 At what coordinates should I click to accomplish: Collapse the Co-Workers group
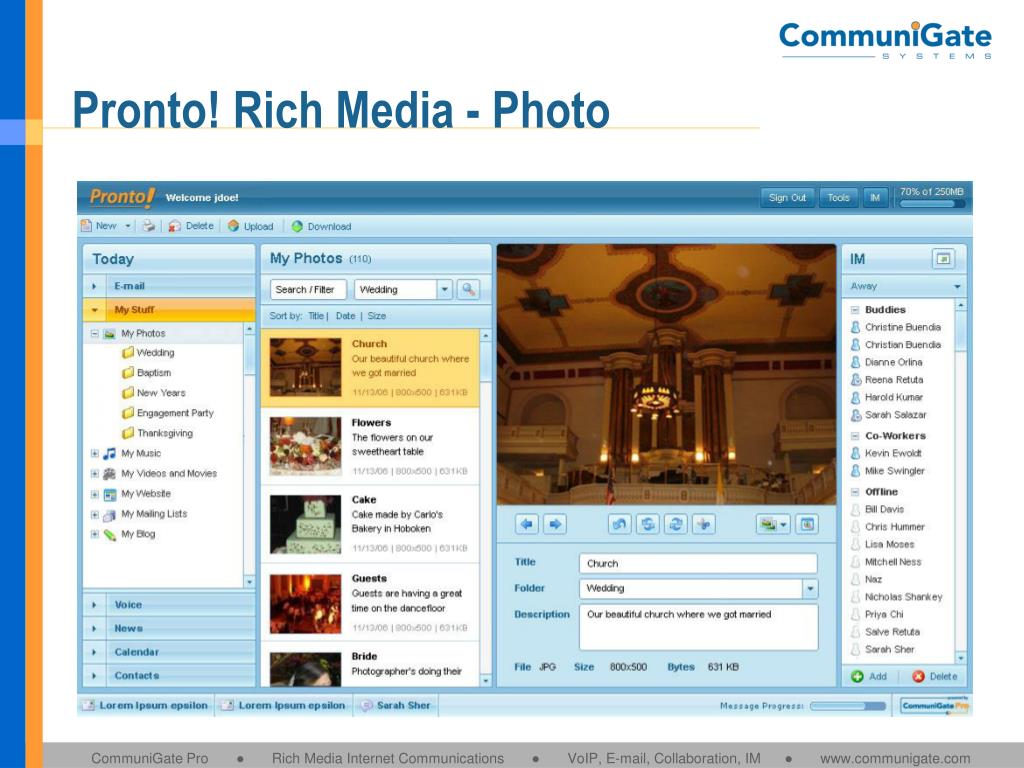(855, 436)
